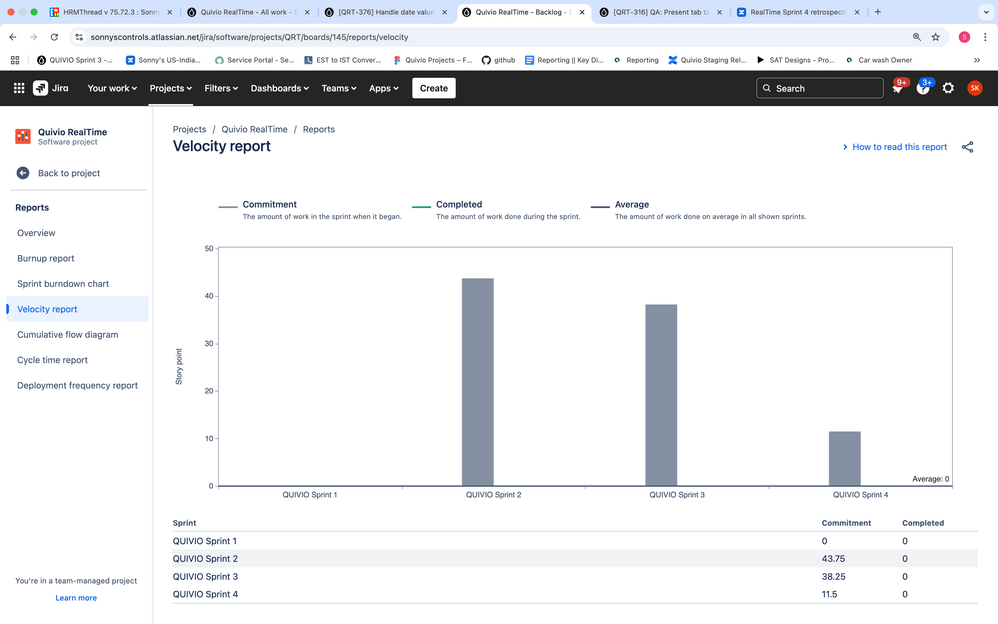Bookmark this page with star icon
Viewport: 998px width, 624px height.
[936, 37]
